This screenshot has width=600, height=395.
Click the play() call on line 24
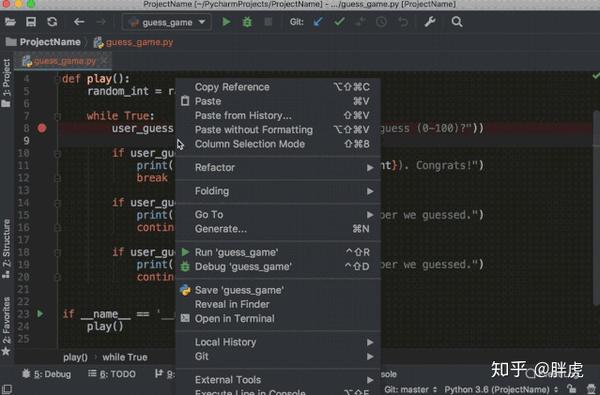coord(105,327)
